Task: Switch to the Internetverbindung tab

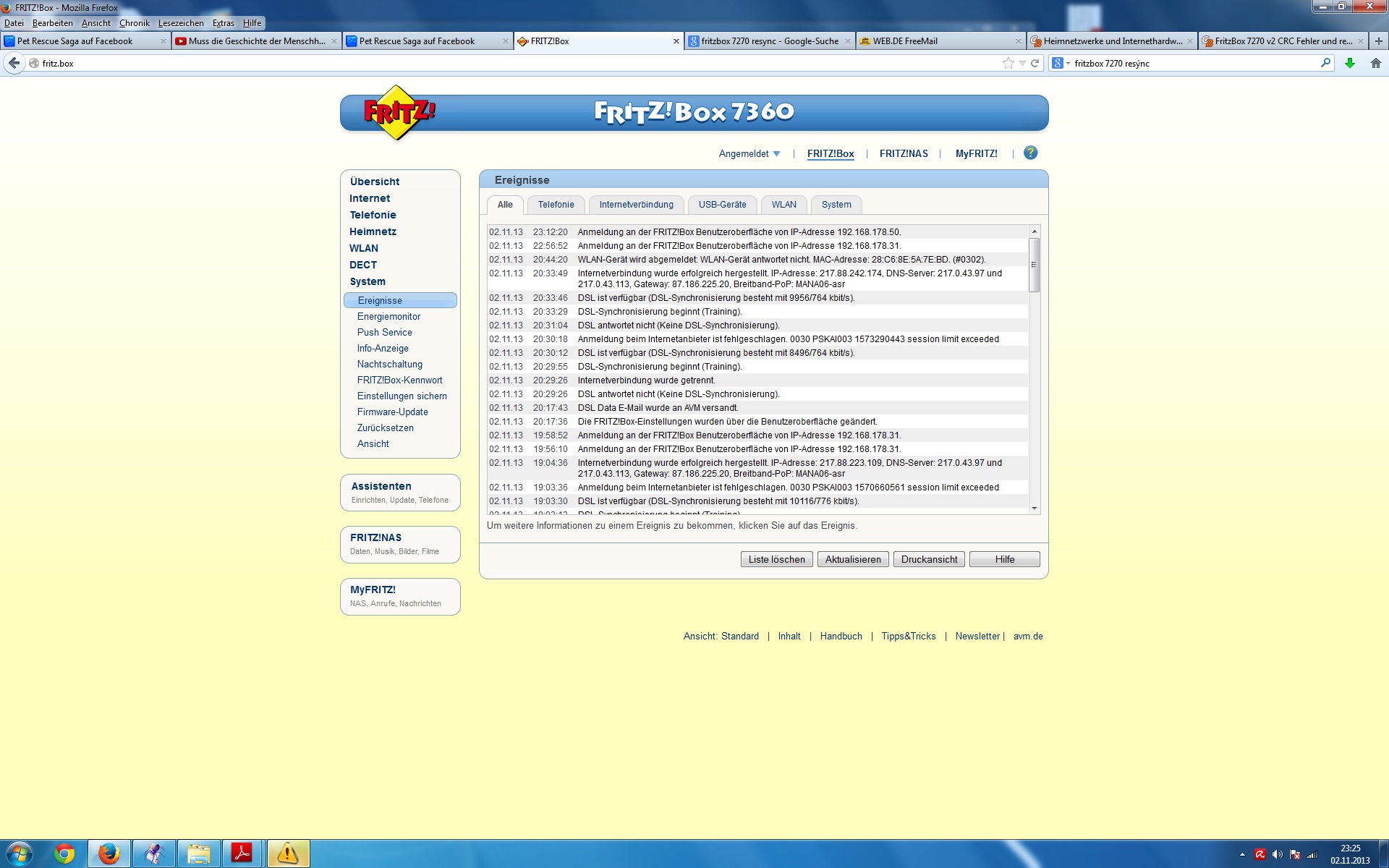Action: click(636, 205)
